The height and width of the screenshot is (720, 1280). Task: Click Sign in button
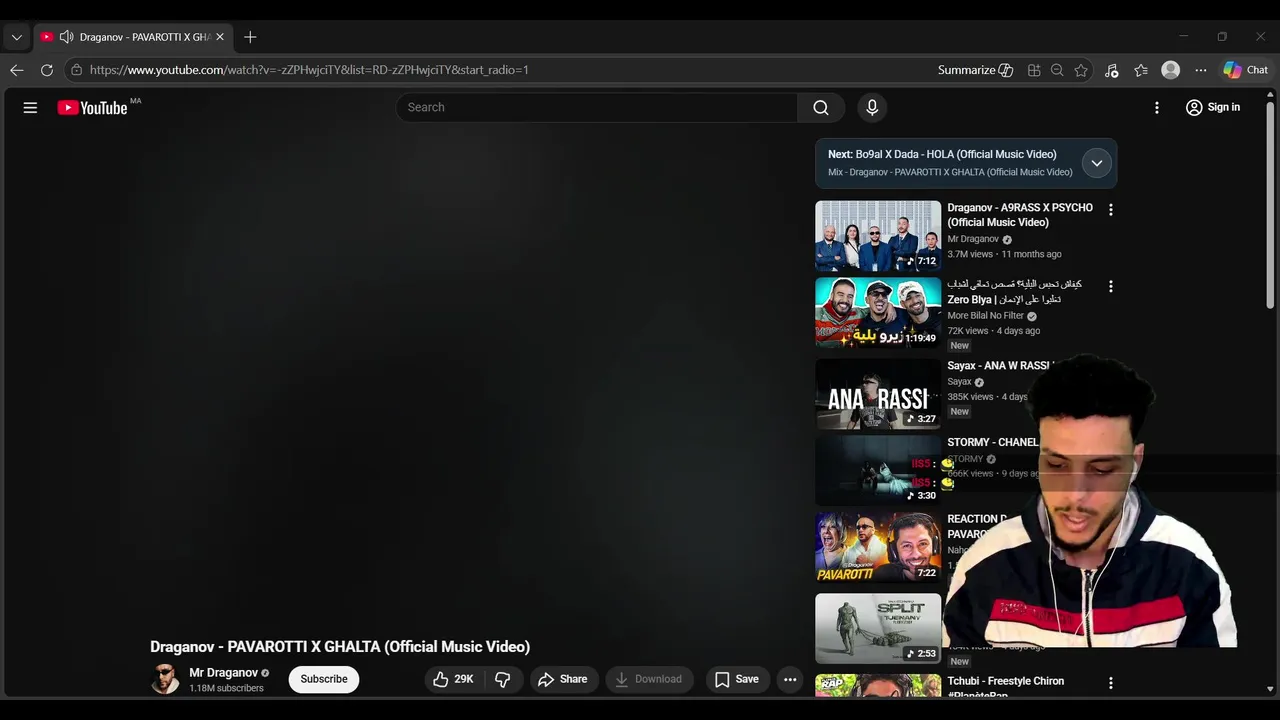coord(1213,108)
